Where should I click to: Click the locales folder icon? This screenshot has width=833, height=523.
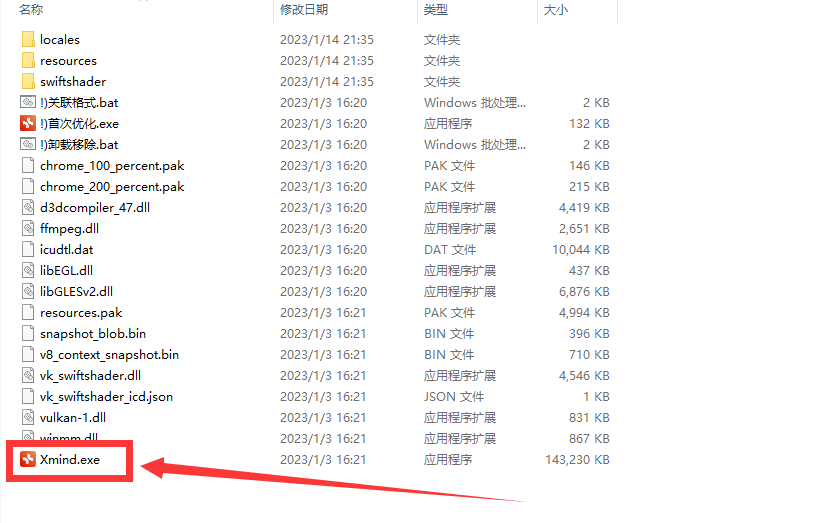click(28, 40)
